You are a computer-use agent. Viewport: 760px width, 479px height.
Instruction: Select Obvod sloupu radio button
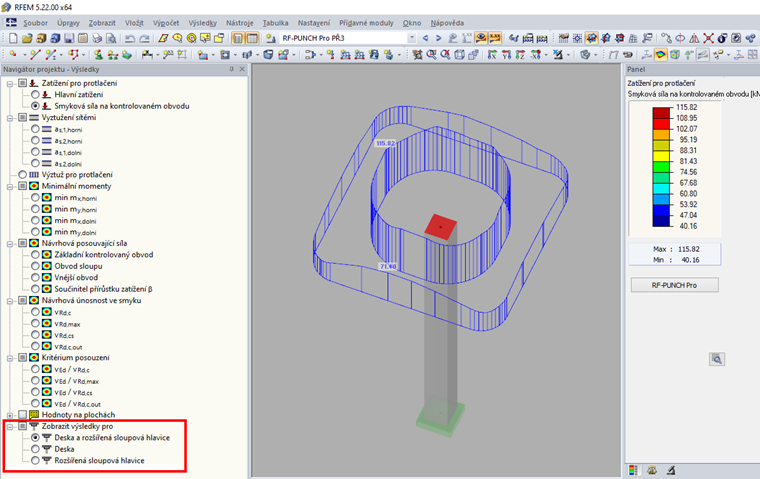click(x=35, y=266)
